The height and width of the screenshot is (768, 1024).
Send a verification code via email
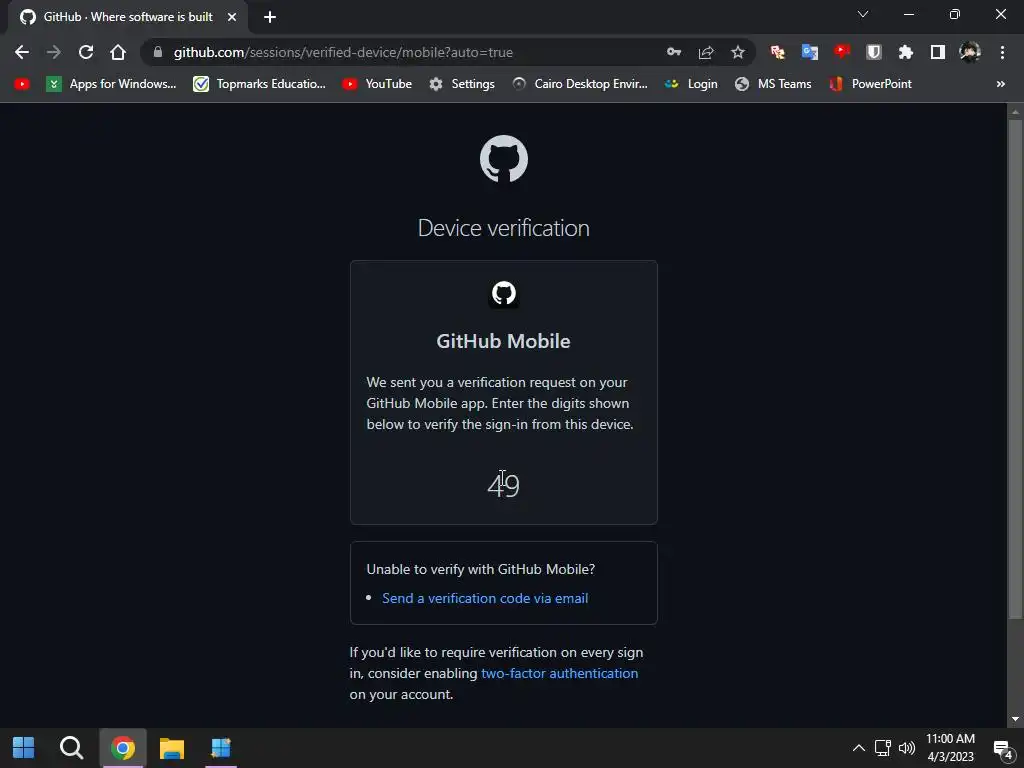pyautogui.click(x=485, y=598)
